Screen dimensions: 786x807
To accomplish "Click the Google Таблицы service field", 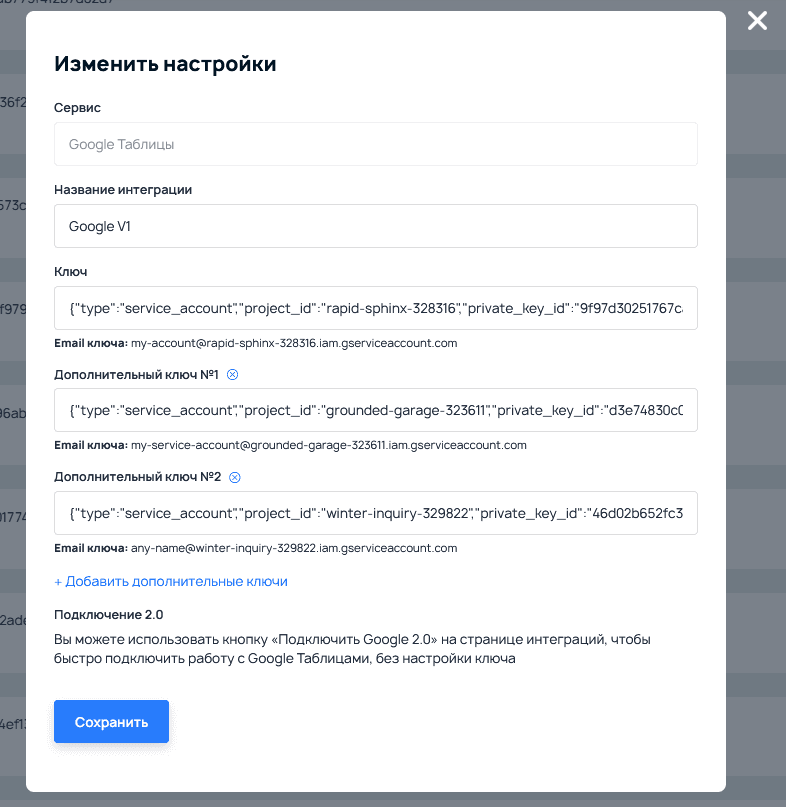I will (x=375, y=144).
